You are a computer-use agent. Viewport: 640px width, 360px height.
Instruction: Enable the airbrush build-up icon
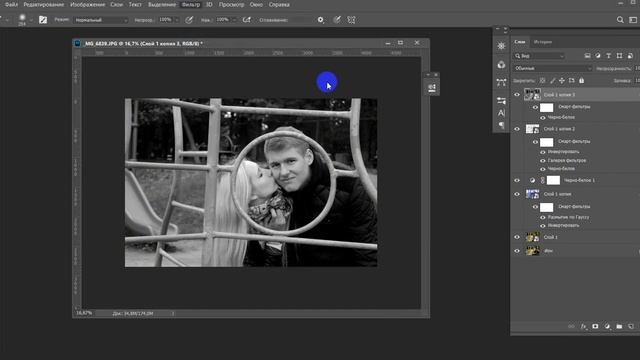tap(247, 20)
